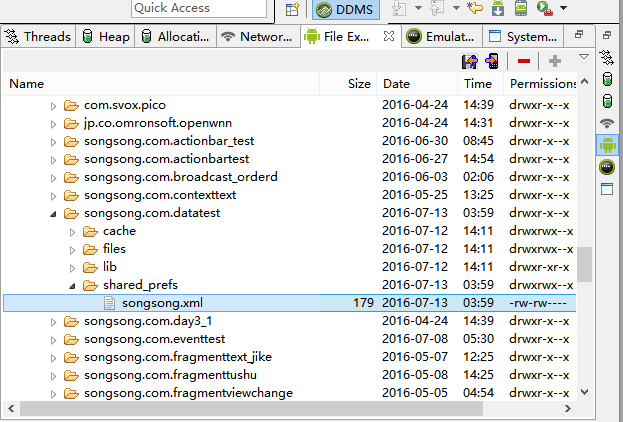The width and height of the screenshot is (623, 422).
Task: Expand songsong.com.contexttext folder
Action: [53, 196]
